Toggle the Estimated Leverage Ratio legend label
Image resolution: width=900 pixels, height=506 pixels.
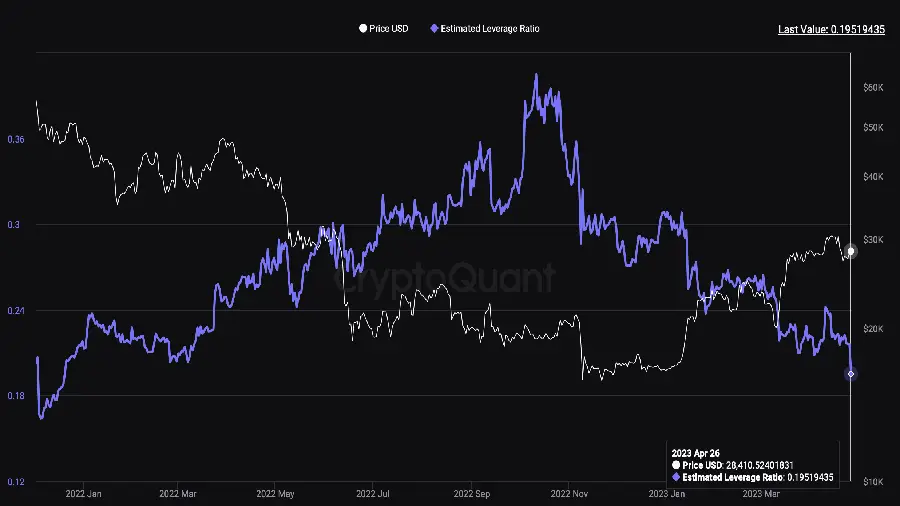pyautogui.click(x=490, y=29)
